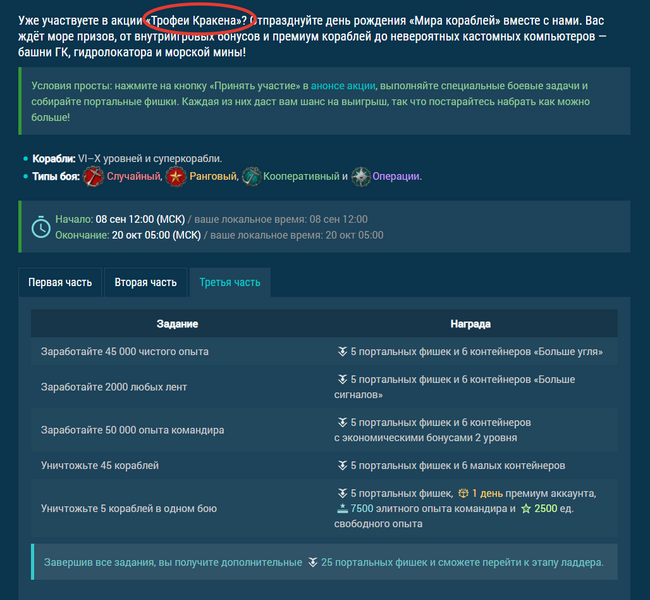Click portal token icon before «25 портальных фишек»

pos(312,562)
